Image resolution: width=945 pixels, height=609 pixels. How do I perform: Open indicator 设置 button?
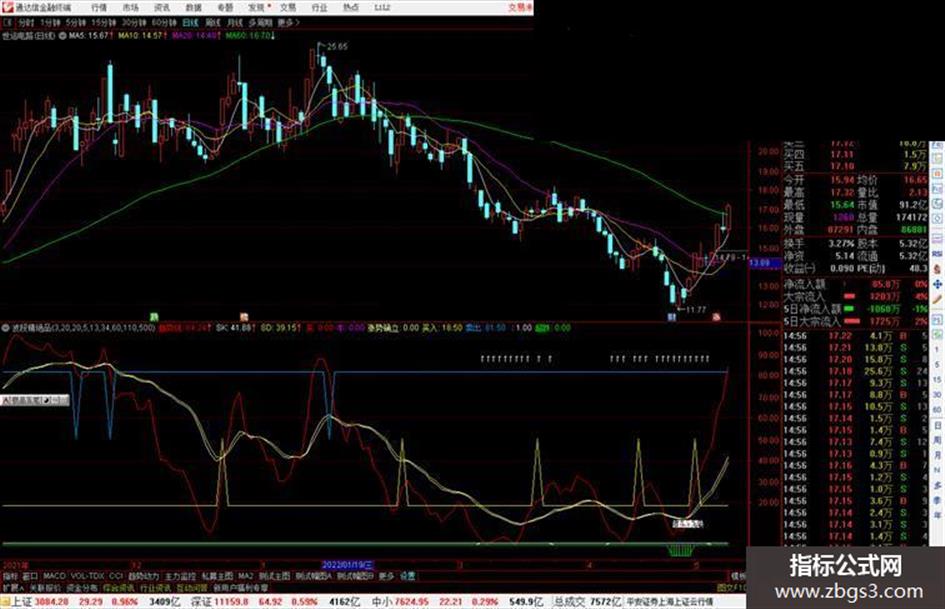pos(407,576)
